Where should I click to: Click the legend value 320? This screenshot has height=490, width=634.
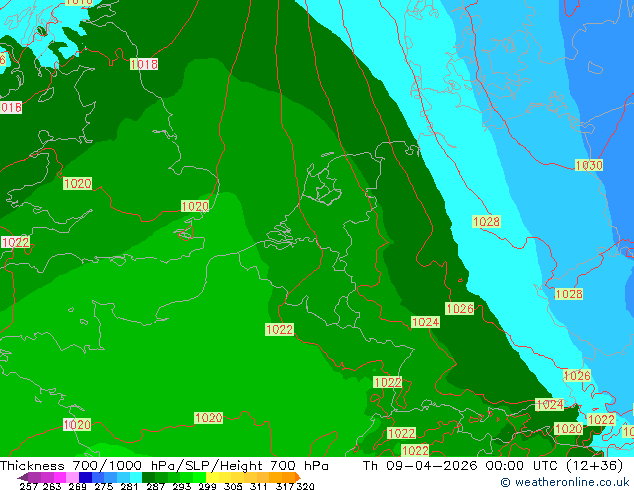click(305, 486)
